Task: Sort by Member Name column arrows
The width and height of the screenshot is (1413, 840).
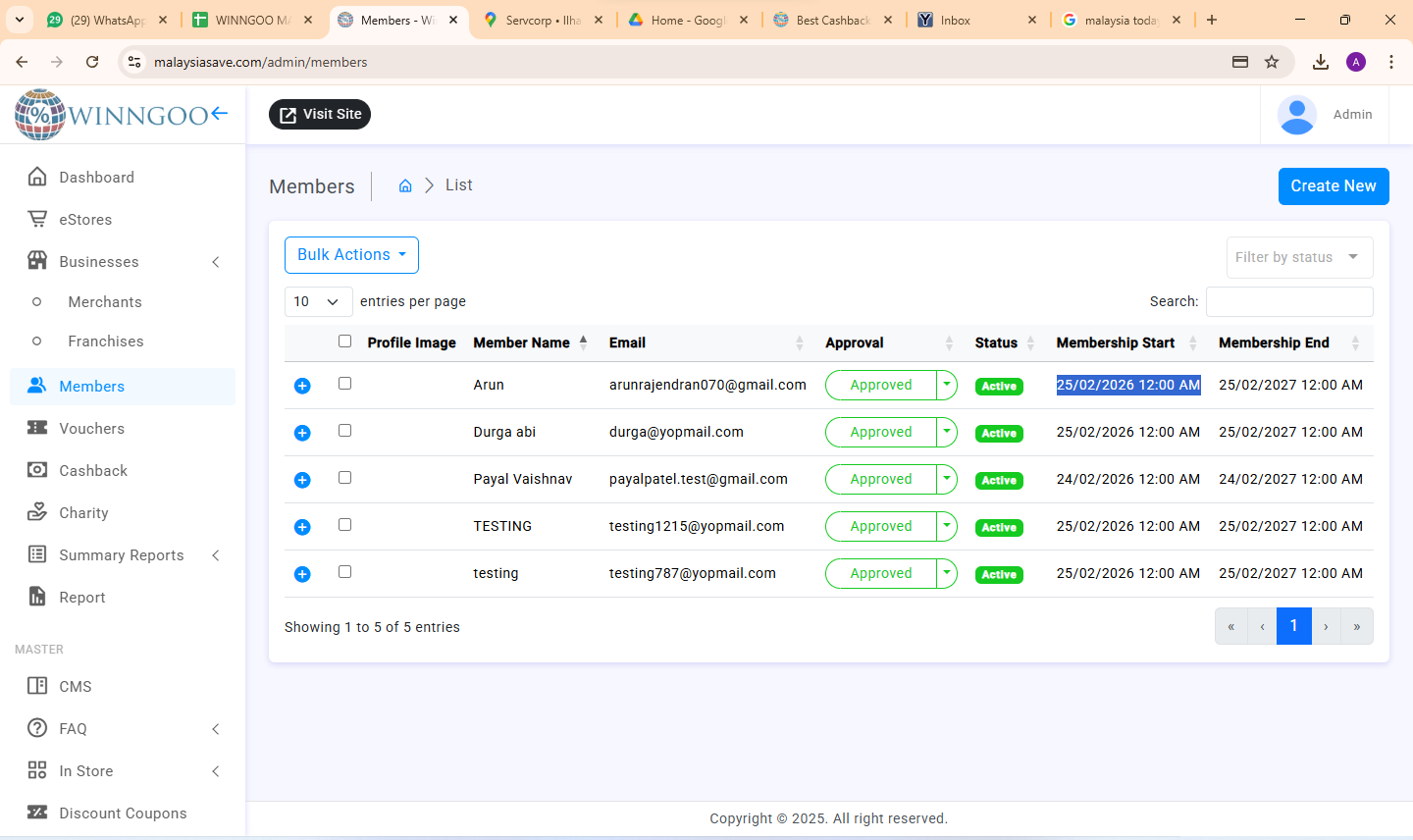Action: pyautogui.click(x=583, y=342)
